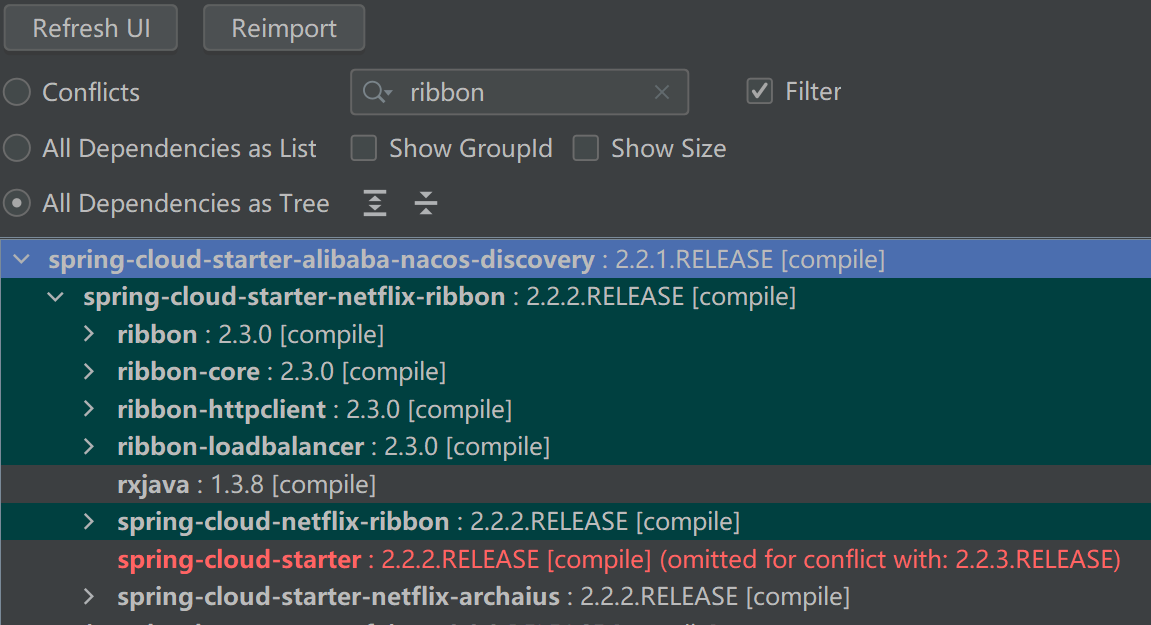Click the Refresh UI button

91,28
